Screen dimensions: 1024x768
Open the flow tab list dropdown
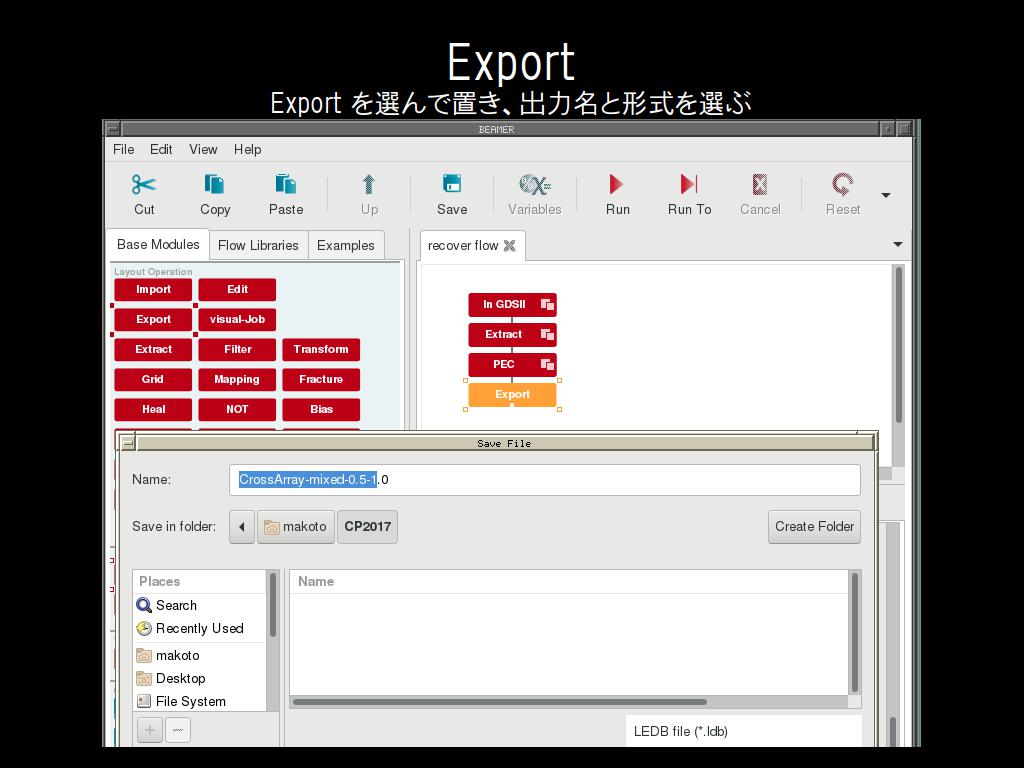tap(898, 245)
